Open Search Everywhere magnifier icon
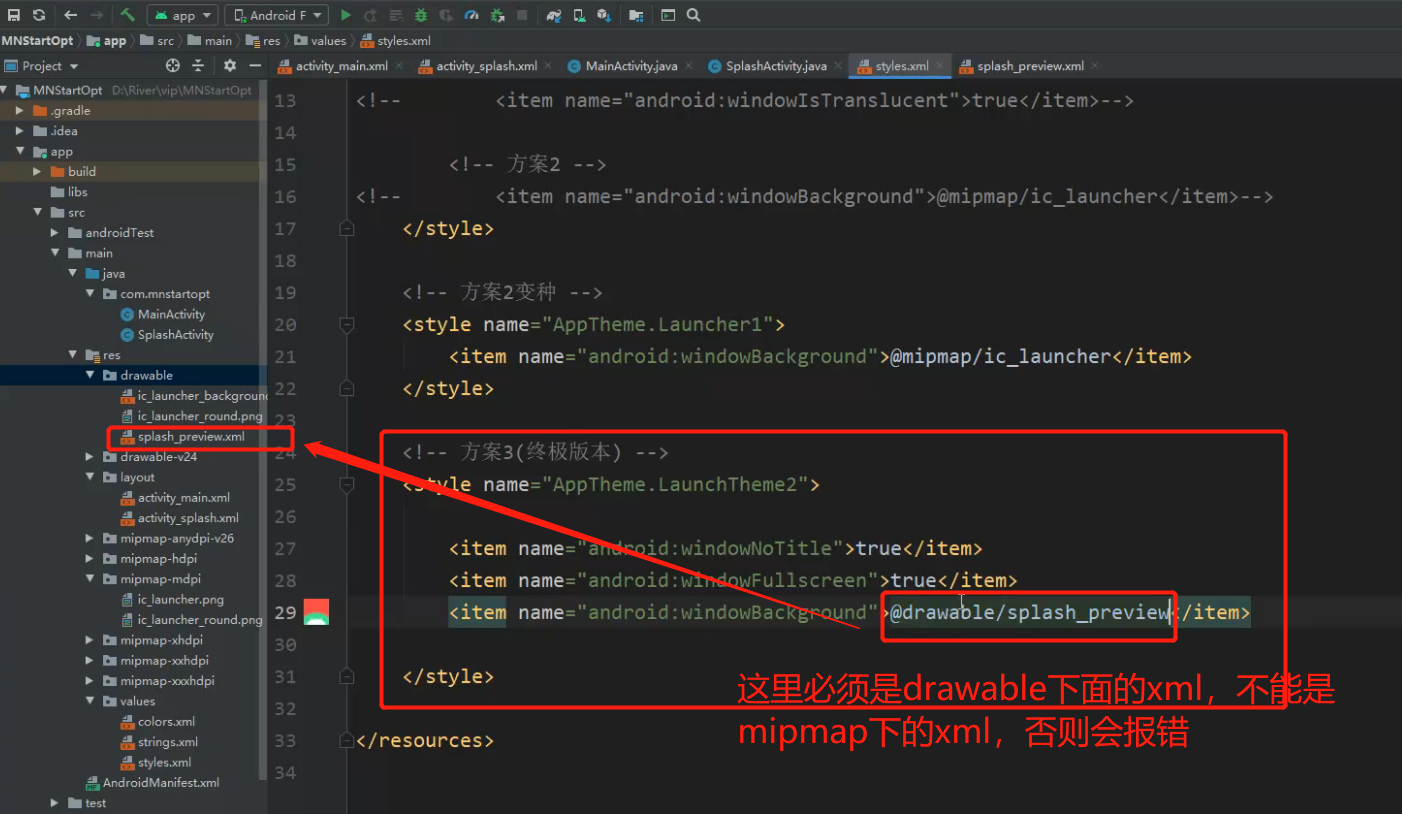The width and height of the screenshot is (1402, 814). (694, 15)
